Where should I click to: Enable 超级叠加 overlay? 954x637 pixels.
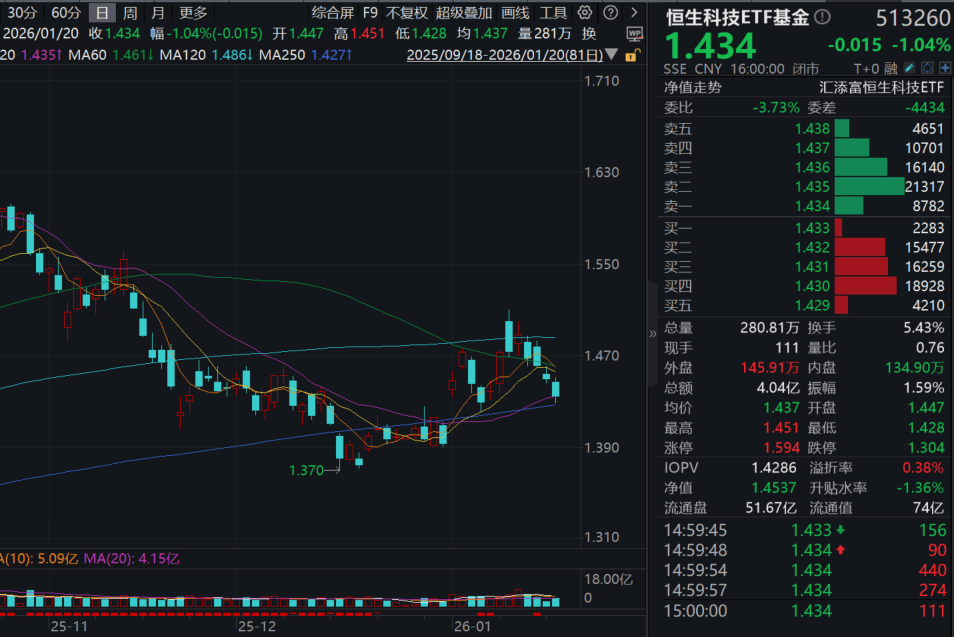pyautogui.click(x=464, y=13)
